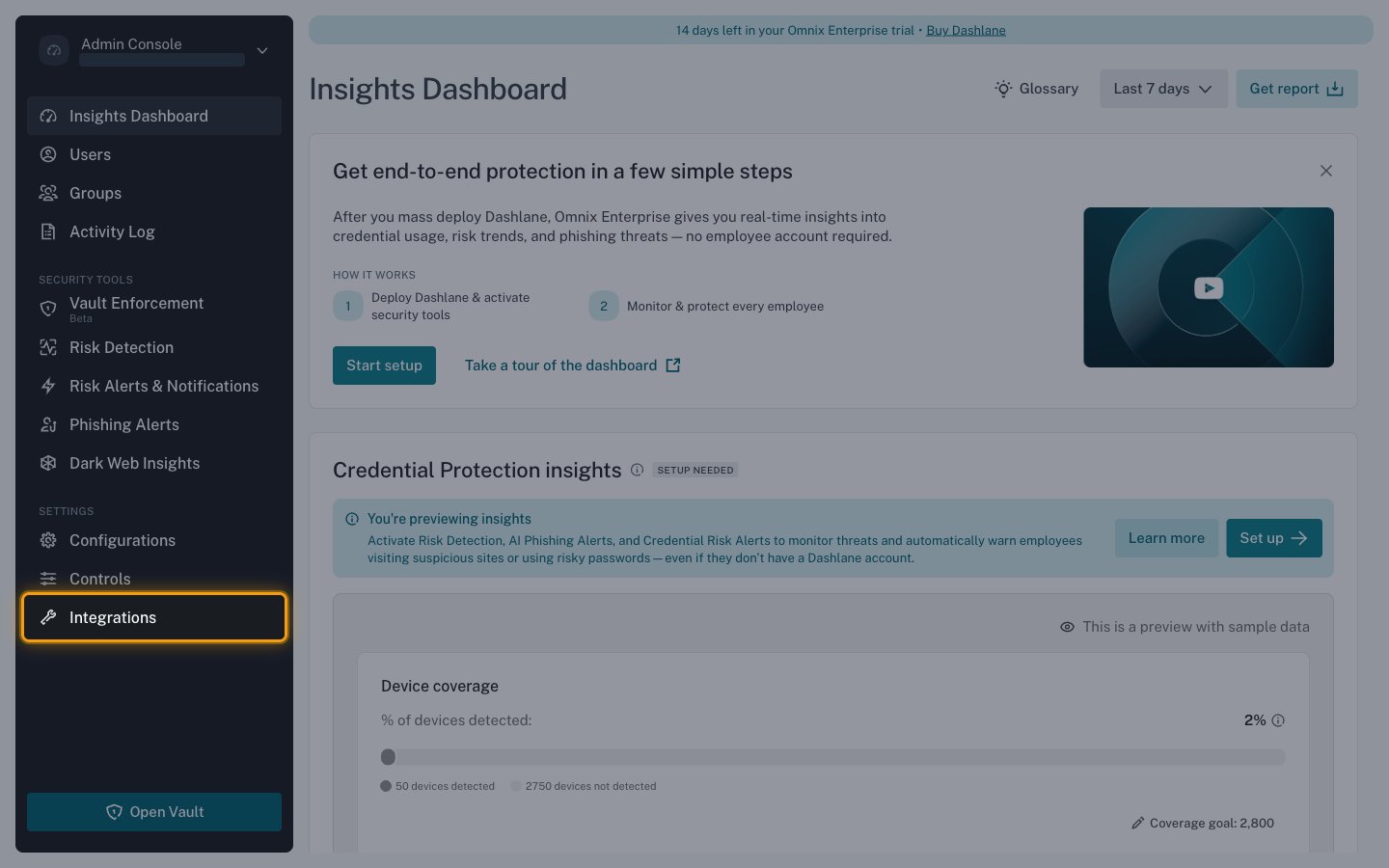Viewport: 1389px width, 868px height.
Task: Click the Vault Enforcement shield icon
Action: click(x=48, y=309)
